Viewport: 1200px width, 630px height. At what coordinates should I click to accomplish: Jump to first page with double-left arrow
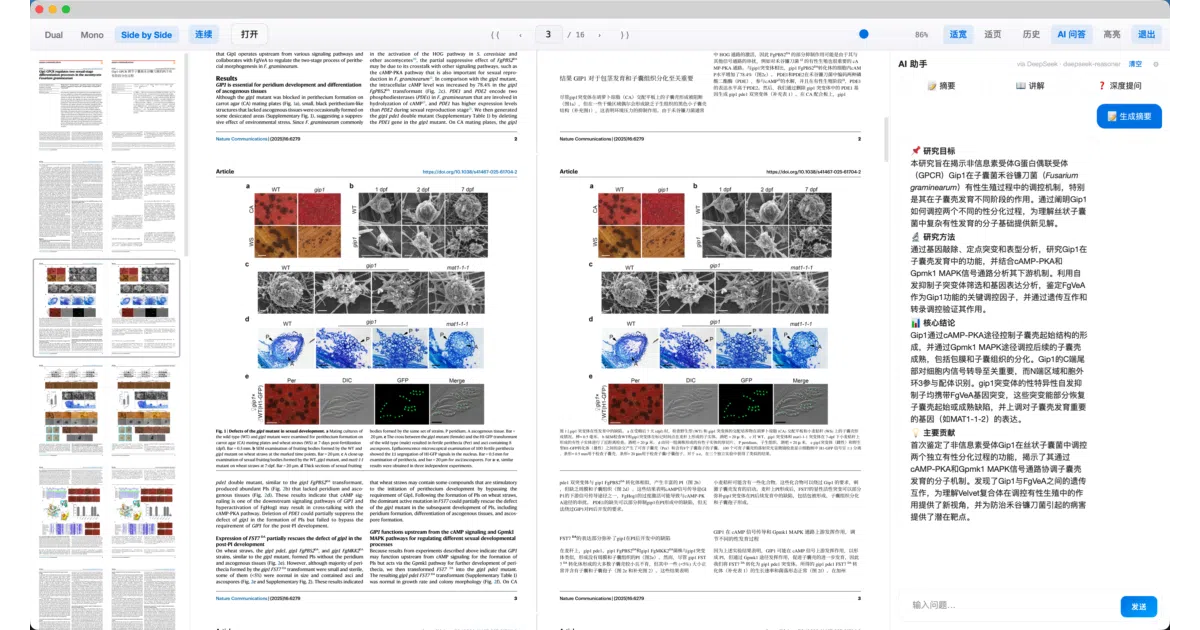[x=495, y=35]
